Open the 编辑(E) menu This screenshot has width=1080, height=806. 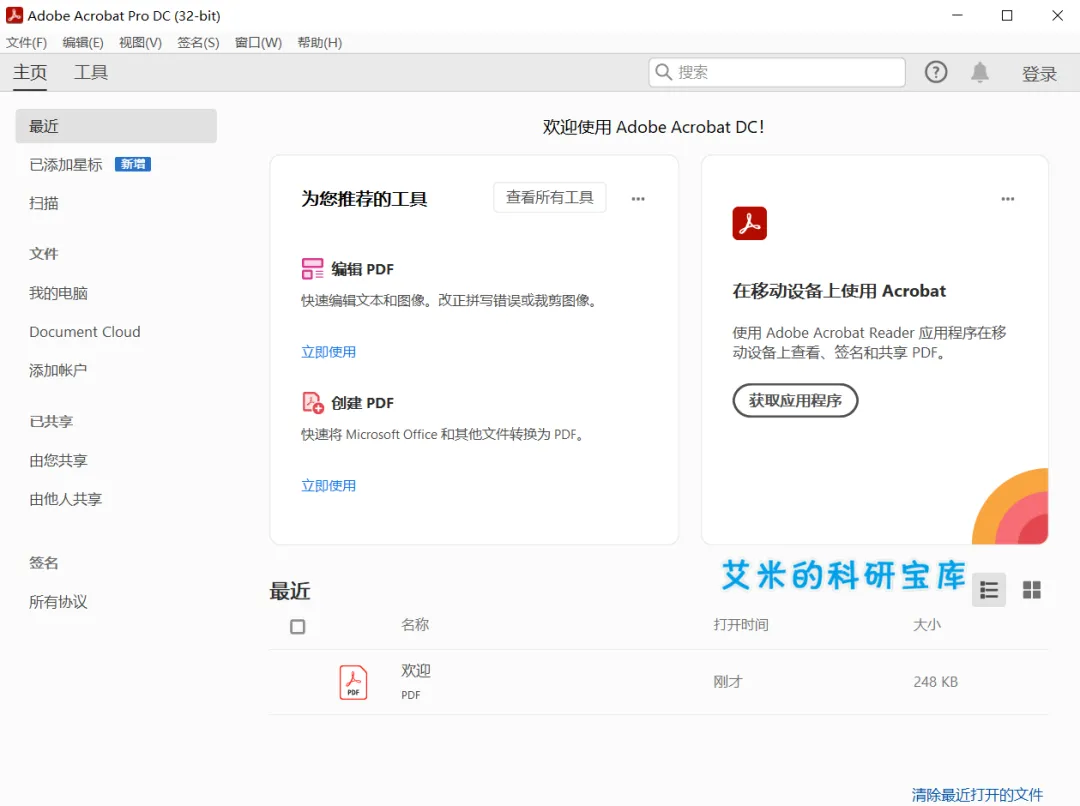83,43
